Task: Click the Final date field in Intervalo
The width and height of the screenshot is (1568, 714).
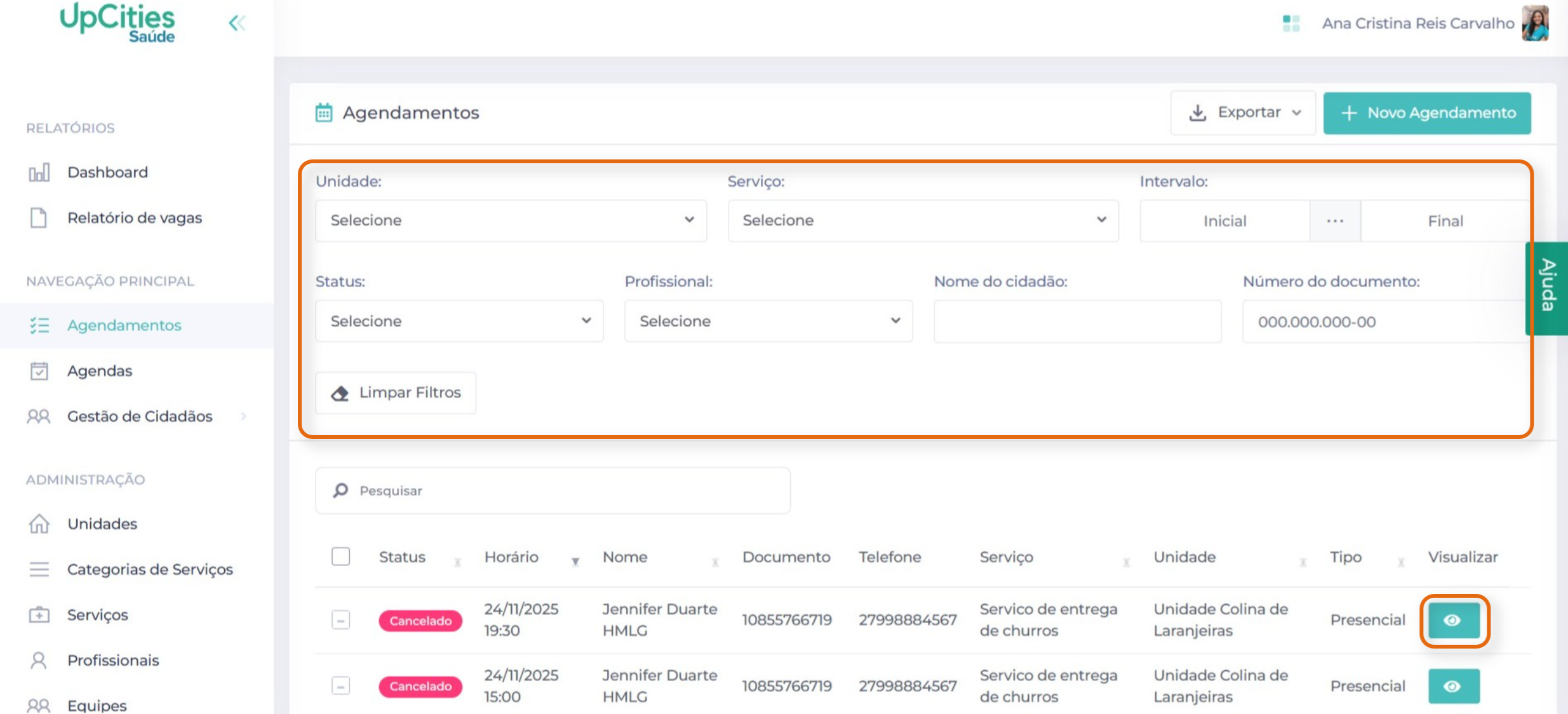Action: (x=1445, y=221)
